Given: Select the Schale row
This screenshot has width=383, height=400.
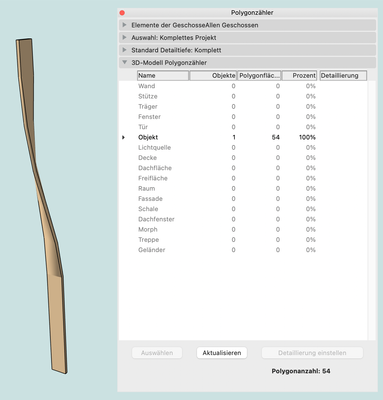Looking at the screenshot, I should coord(243,209).
